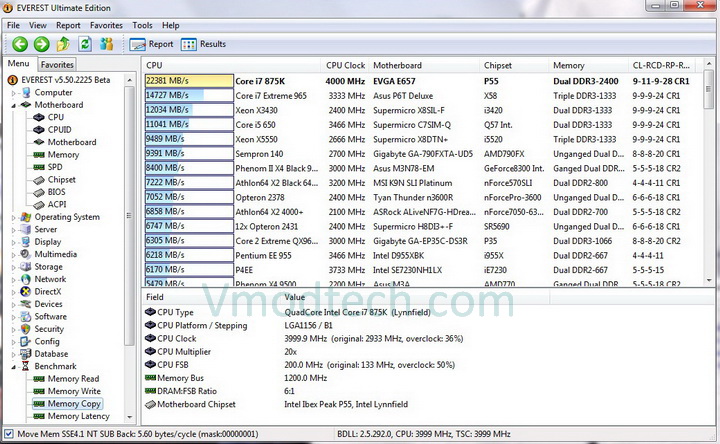Sort by the CL-RCD-RP-R... column header
The height and width of the screenshot is (444, 720).
[662, 65]
